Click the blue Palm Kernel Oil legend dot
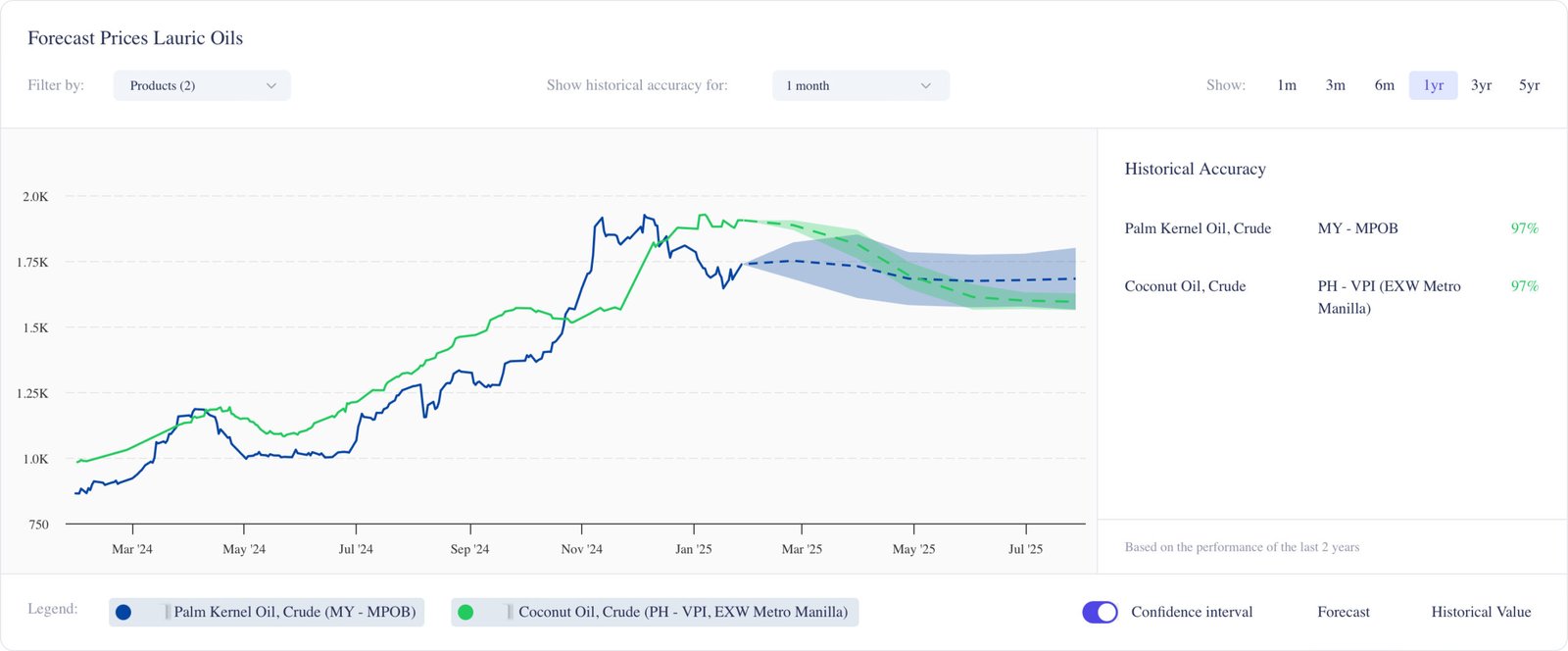Viewport: 1568px width, 651px height. click(123, 612)
